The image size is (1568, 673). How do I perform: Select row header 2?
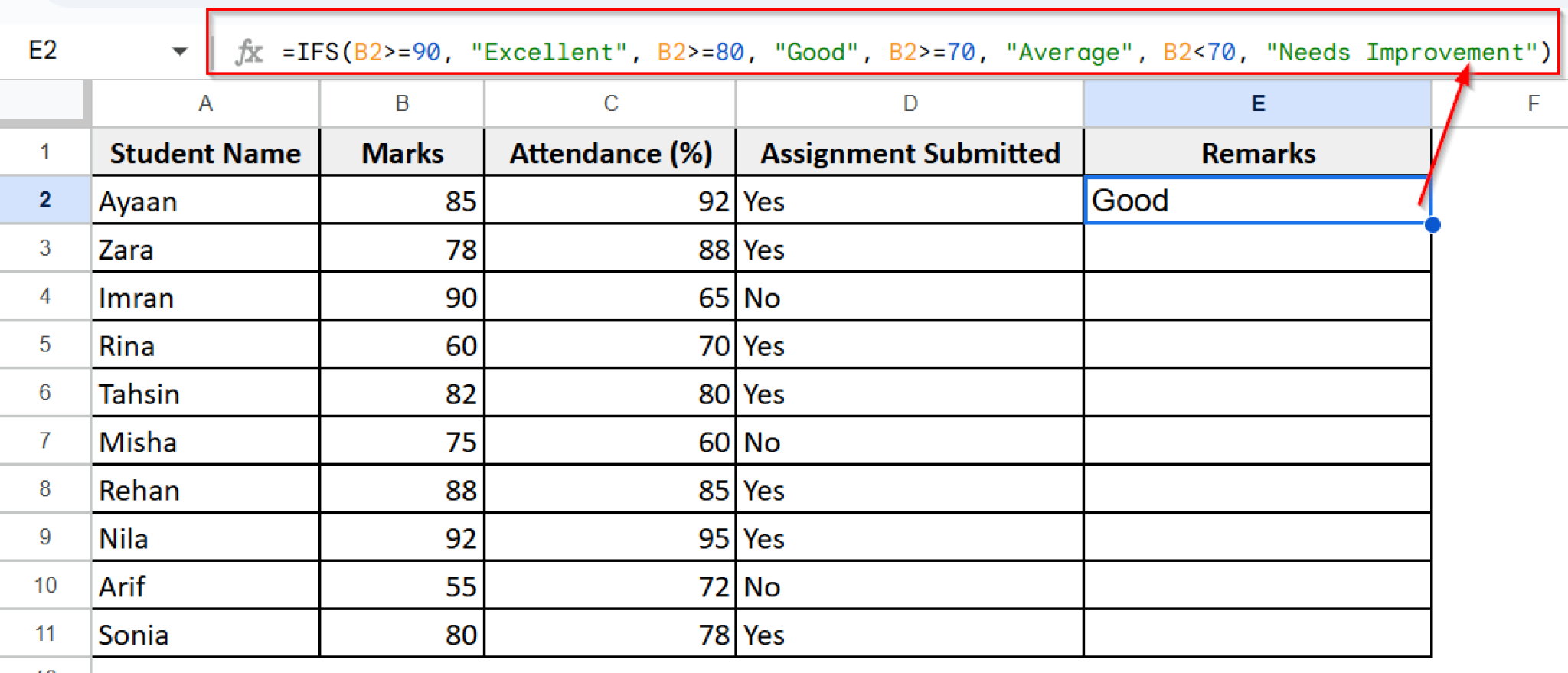point(44,200)
